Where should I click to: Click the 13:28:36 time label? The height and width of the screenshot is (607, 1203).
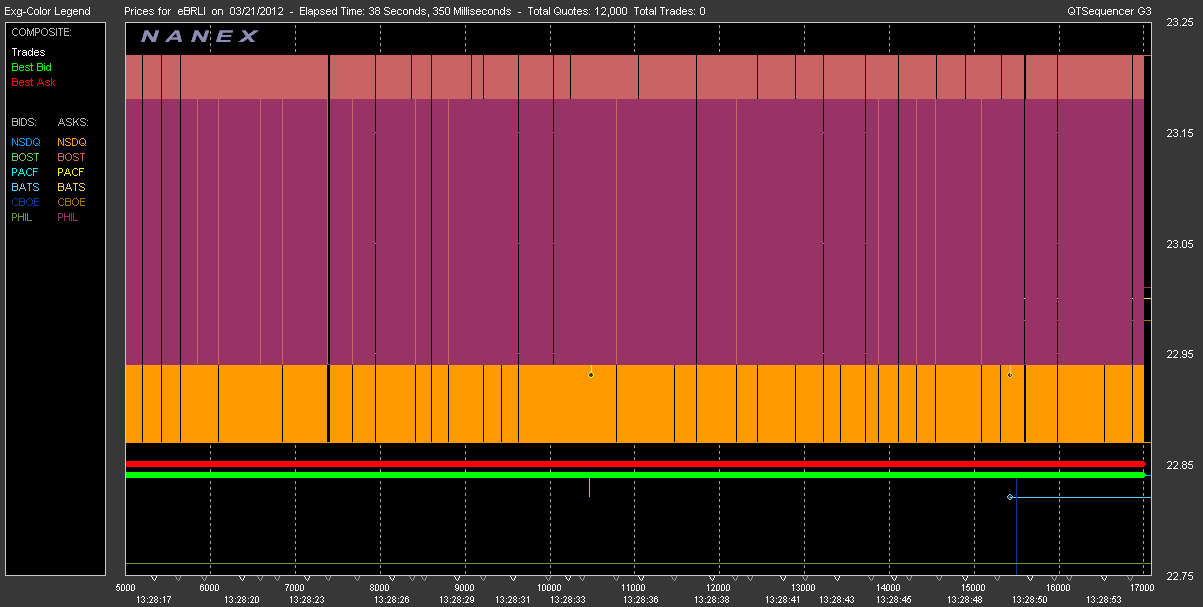point(640,600)
